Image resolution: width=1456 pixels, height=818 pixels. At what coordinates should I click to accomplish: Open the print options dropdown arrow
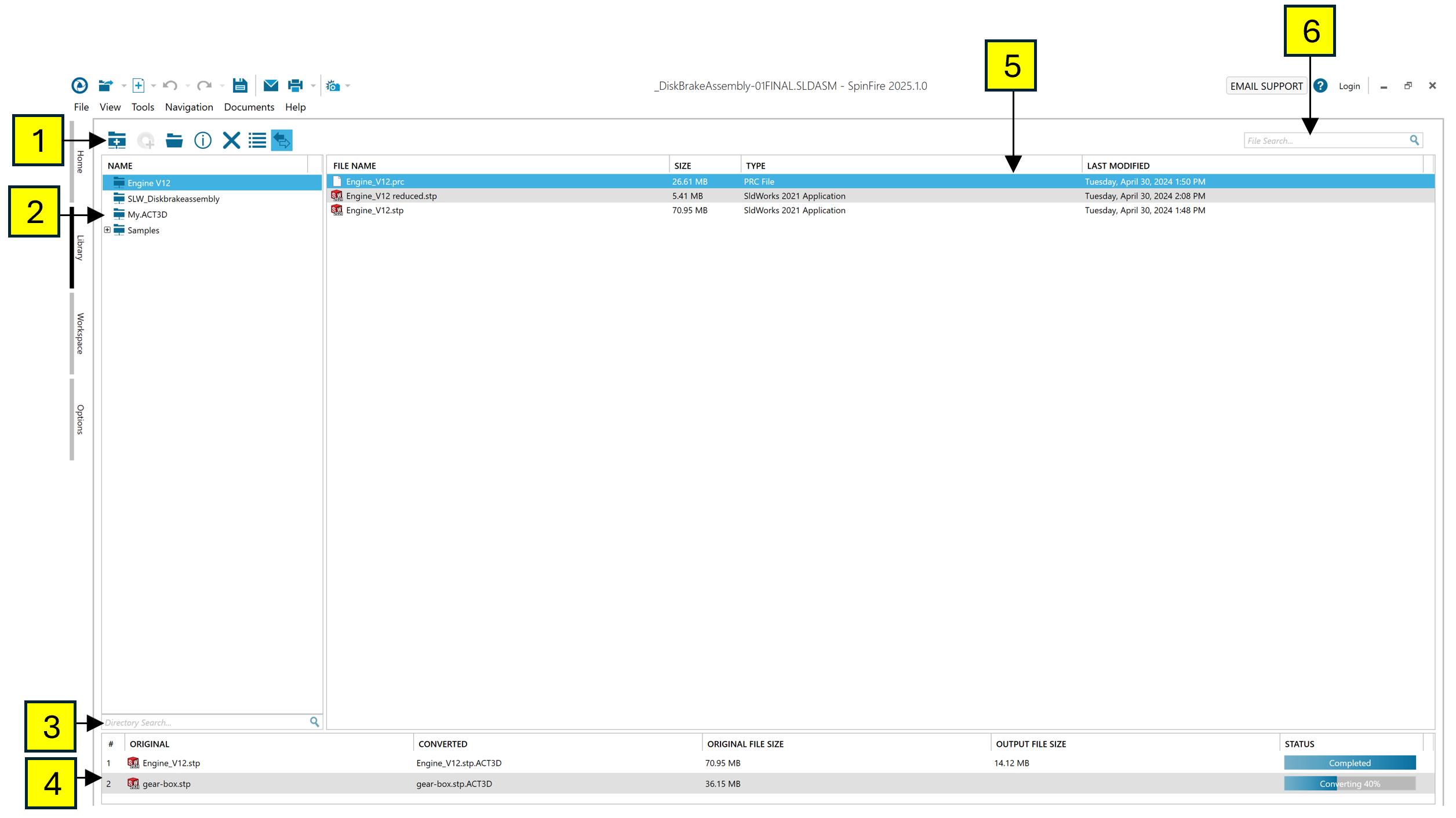tap(313, 86)
